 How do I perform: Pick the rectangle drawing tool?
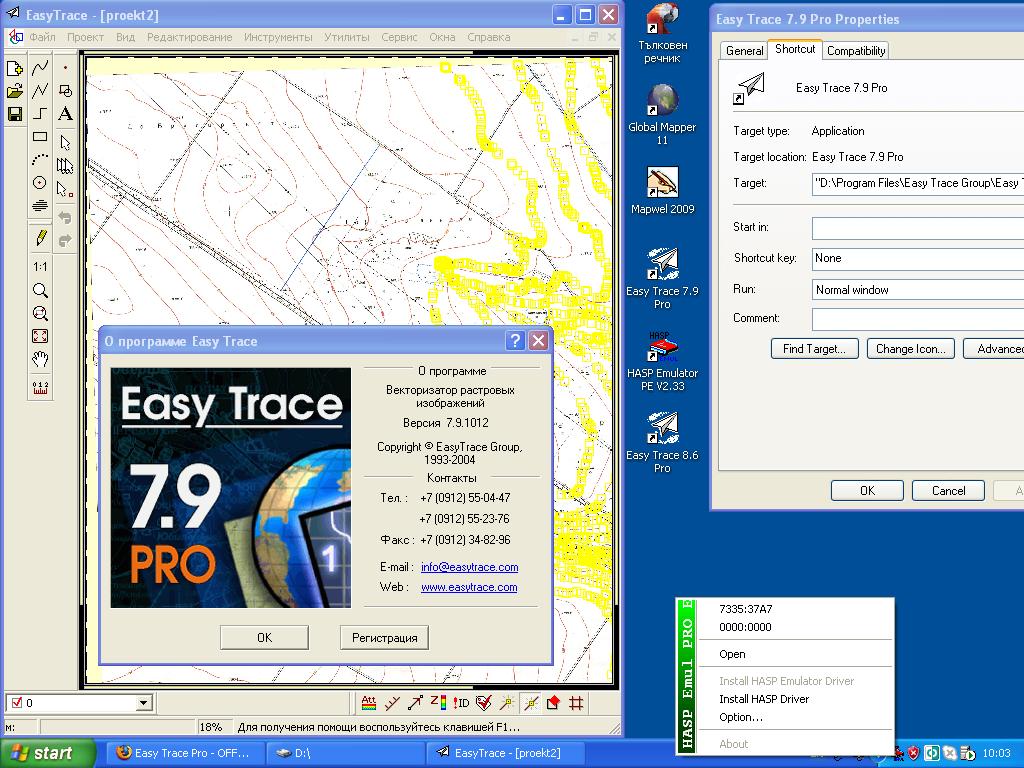40,136
